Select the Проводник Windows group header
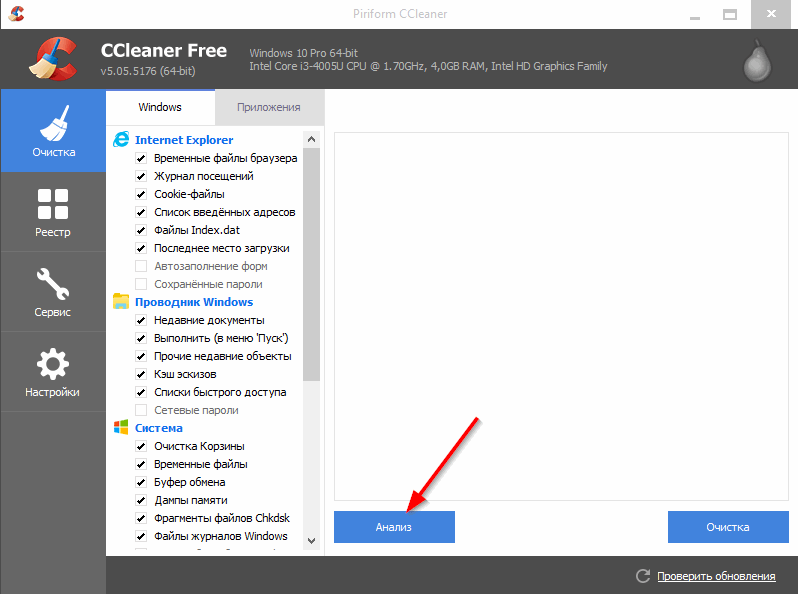The image size is (798, 594). [x=193, y=302]
